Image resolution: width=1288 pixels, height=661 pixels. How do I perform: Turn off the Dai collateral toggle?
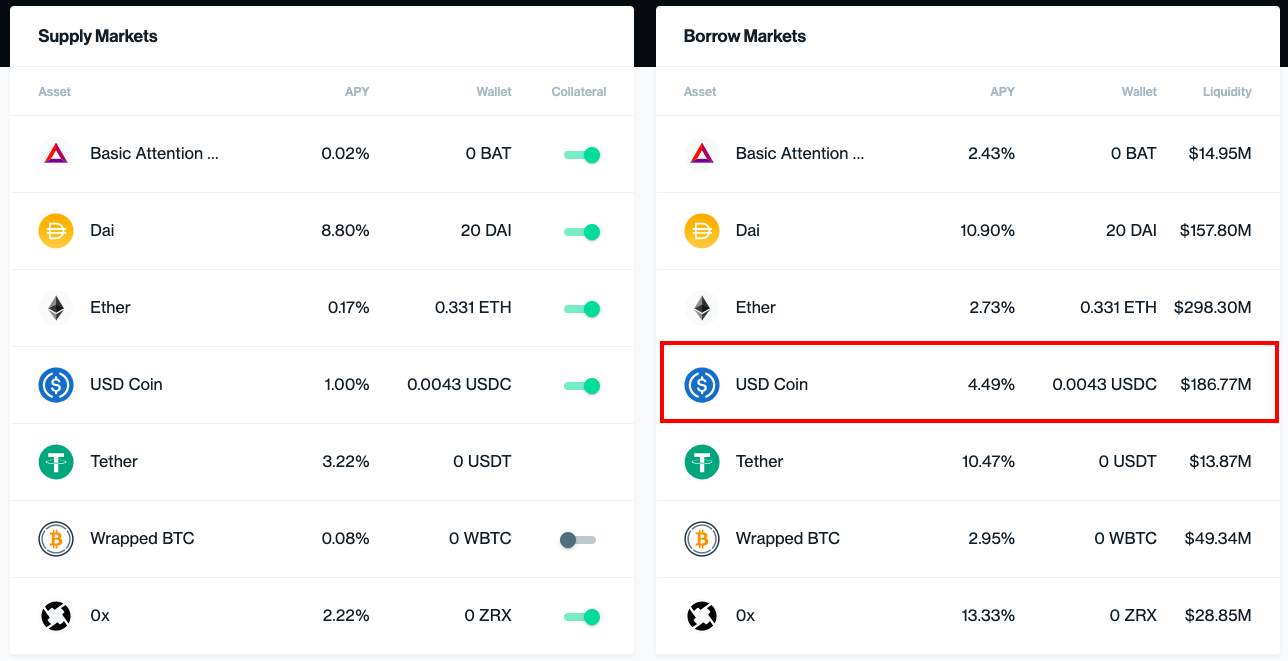(x=581, y=232)
